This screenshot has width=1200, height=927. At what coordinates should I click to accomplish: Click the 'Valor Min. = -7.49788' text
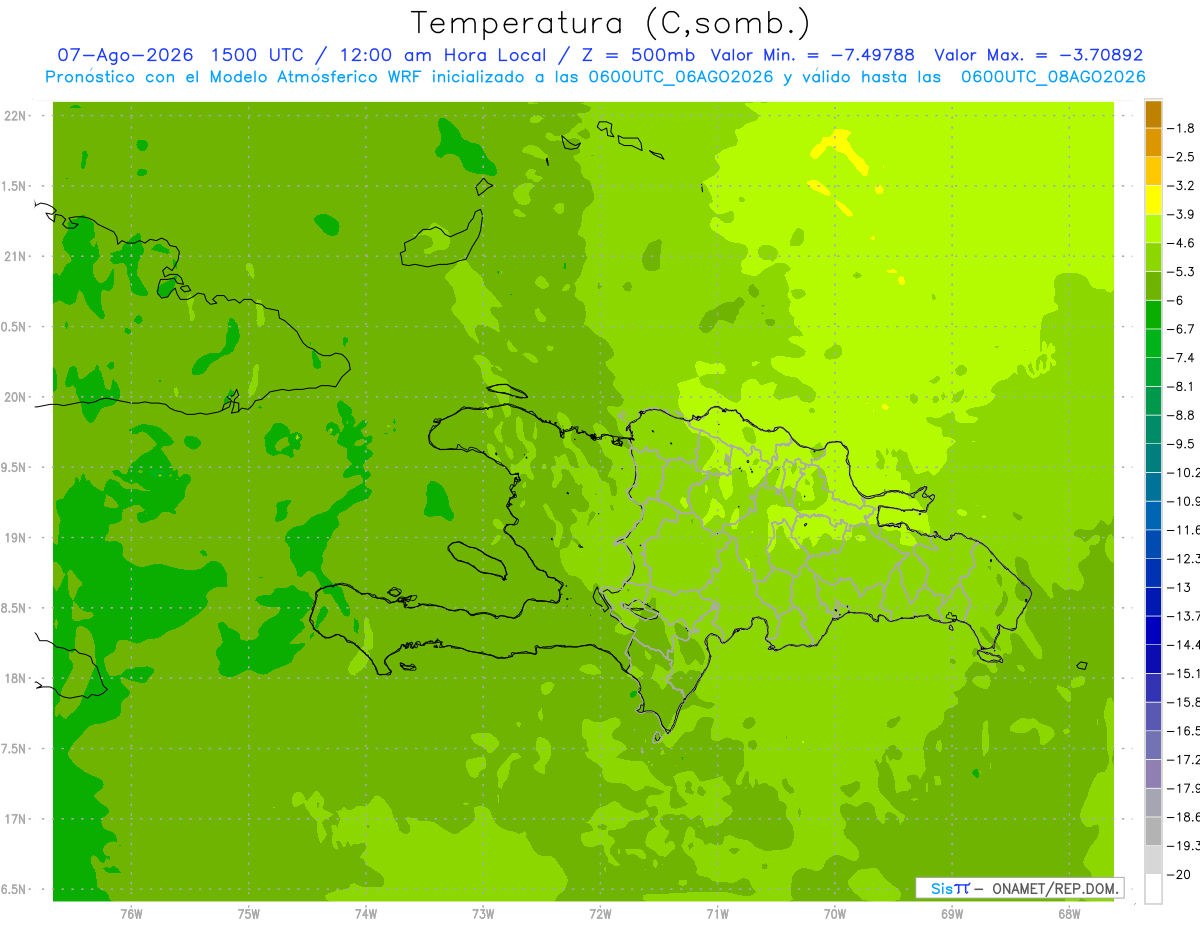[811, 55]
